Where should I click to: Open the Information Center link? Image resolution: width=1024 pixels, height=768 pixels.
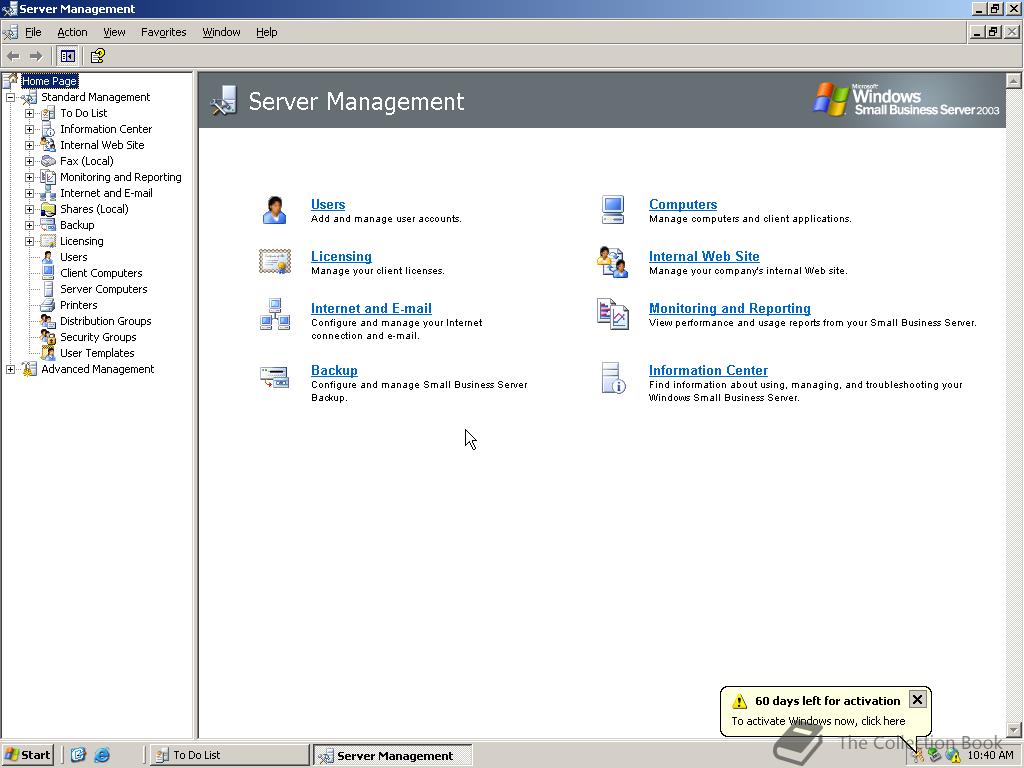click(708, 370)
